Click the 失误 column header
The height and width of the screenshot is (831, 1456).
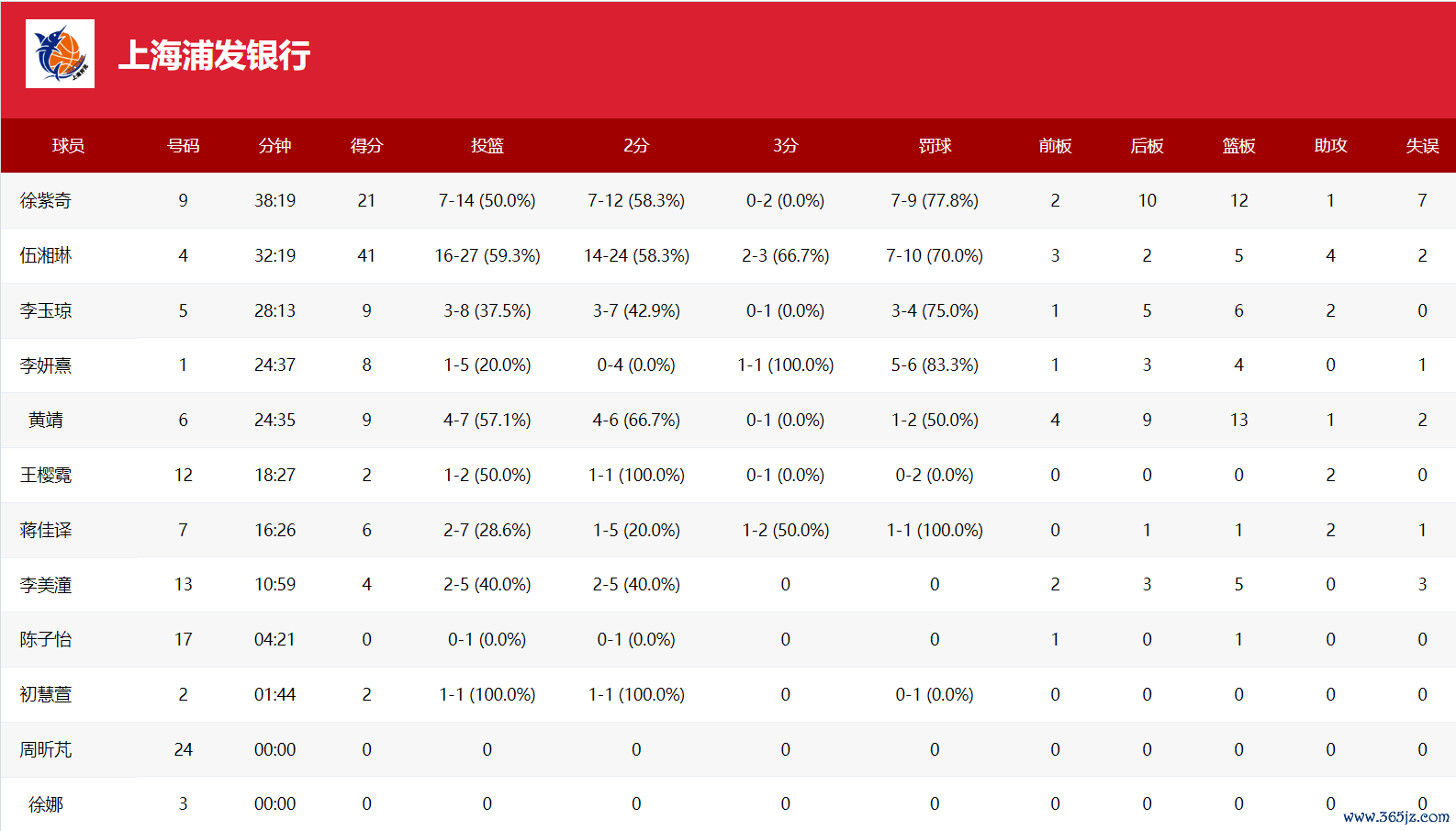coord(1422,146)
